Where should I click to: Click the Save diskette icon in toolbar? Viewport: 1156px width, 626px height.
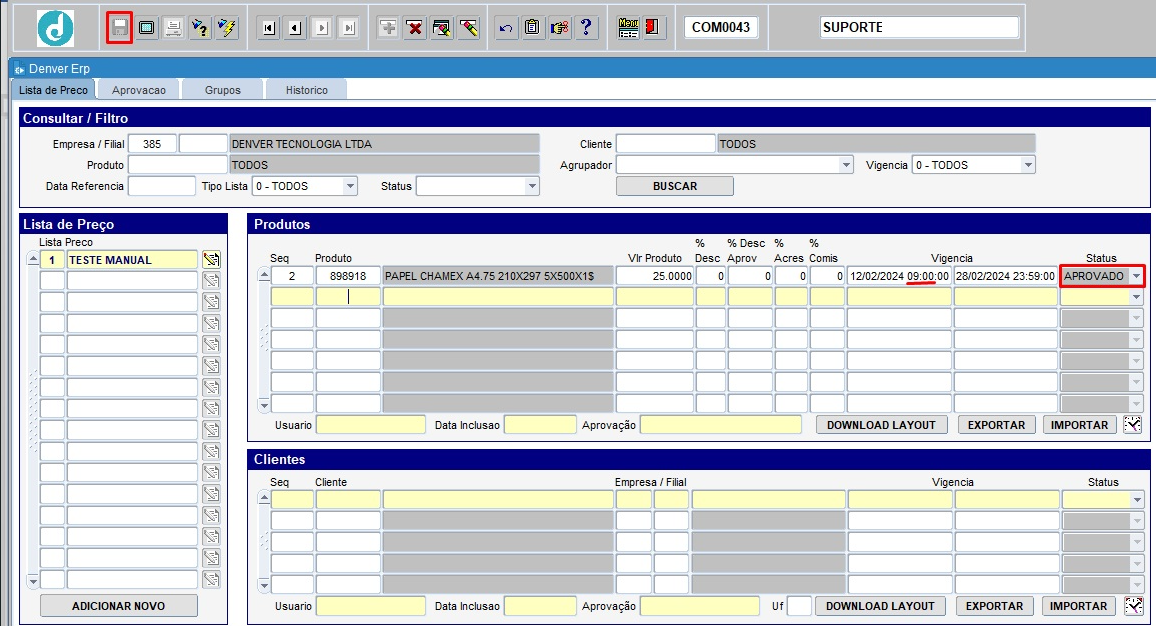119,28
